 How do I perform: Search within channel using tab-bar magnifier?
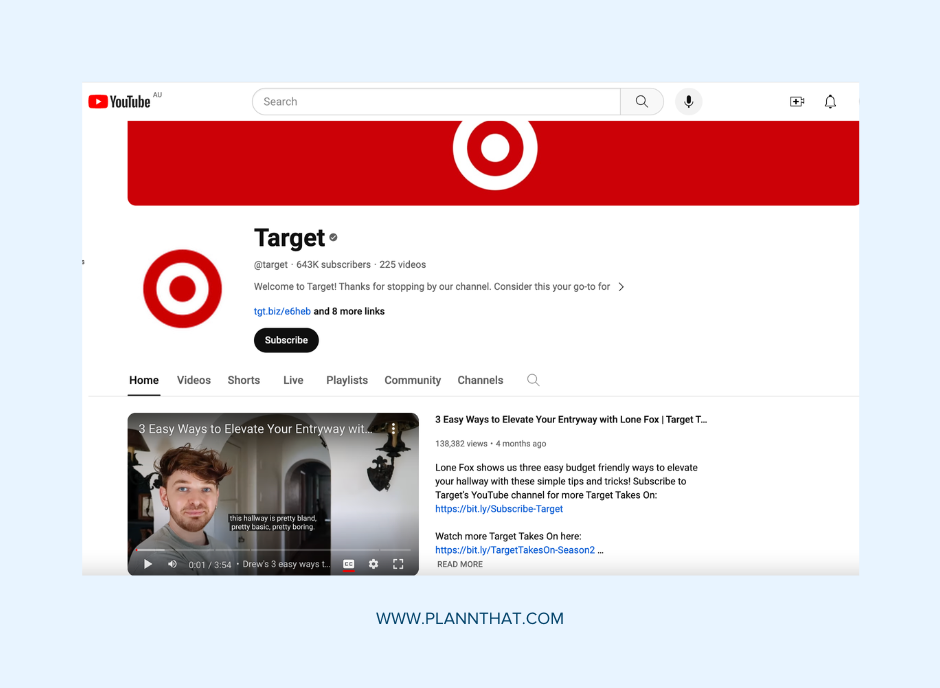tap(533, 380)
